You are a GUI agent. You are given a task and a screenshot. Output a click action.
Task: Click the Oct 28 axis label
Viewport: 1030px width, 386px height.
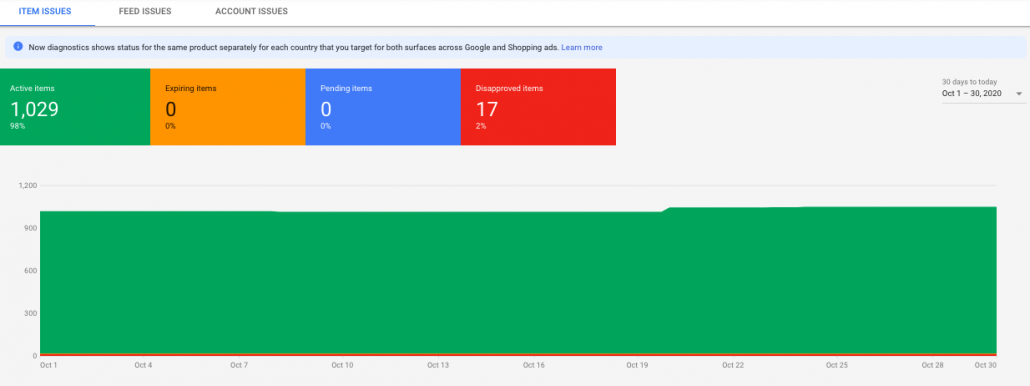tap(932, 365)
